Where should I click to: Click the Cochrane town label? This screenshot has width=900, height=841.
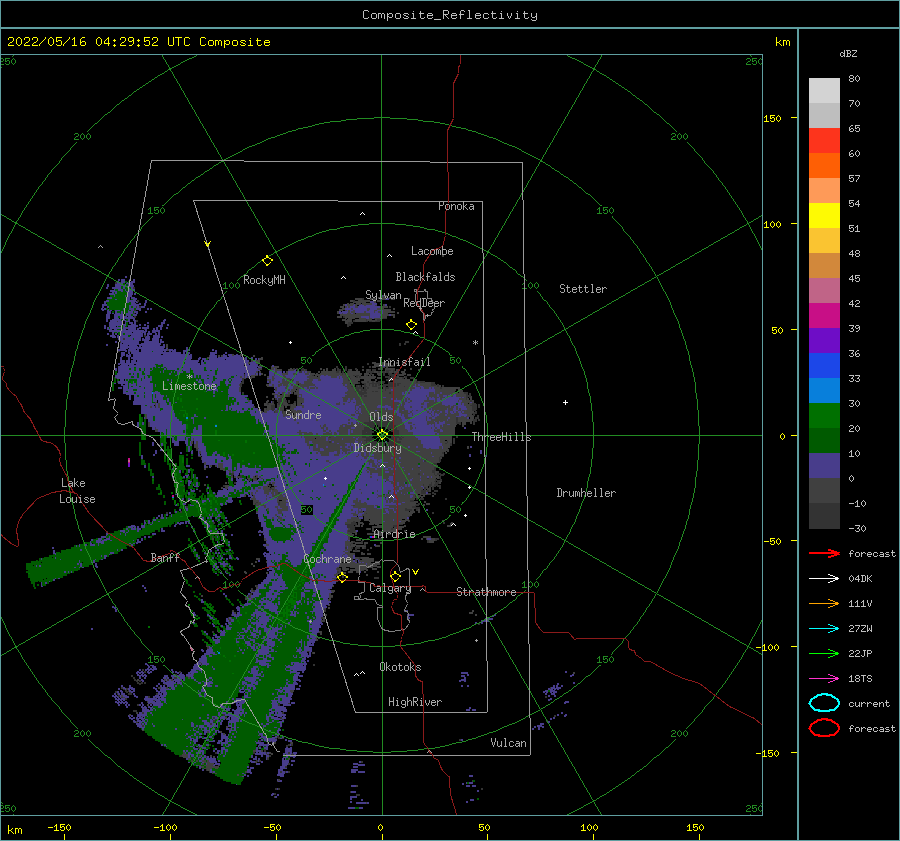(x=327, y=559)
